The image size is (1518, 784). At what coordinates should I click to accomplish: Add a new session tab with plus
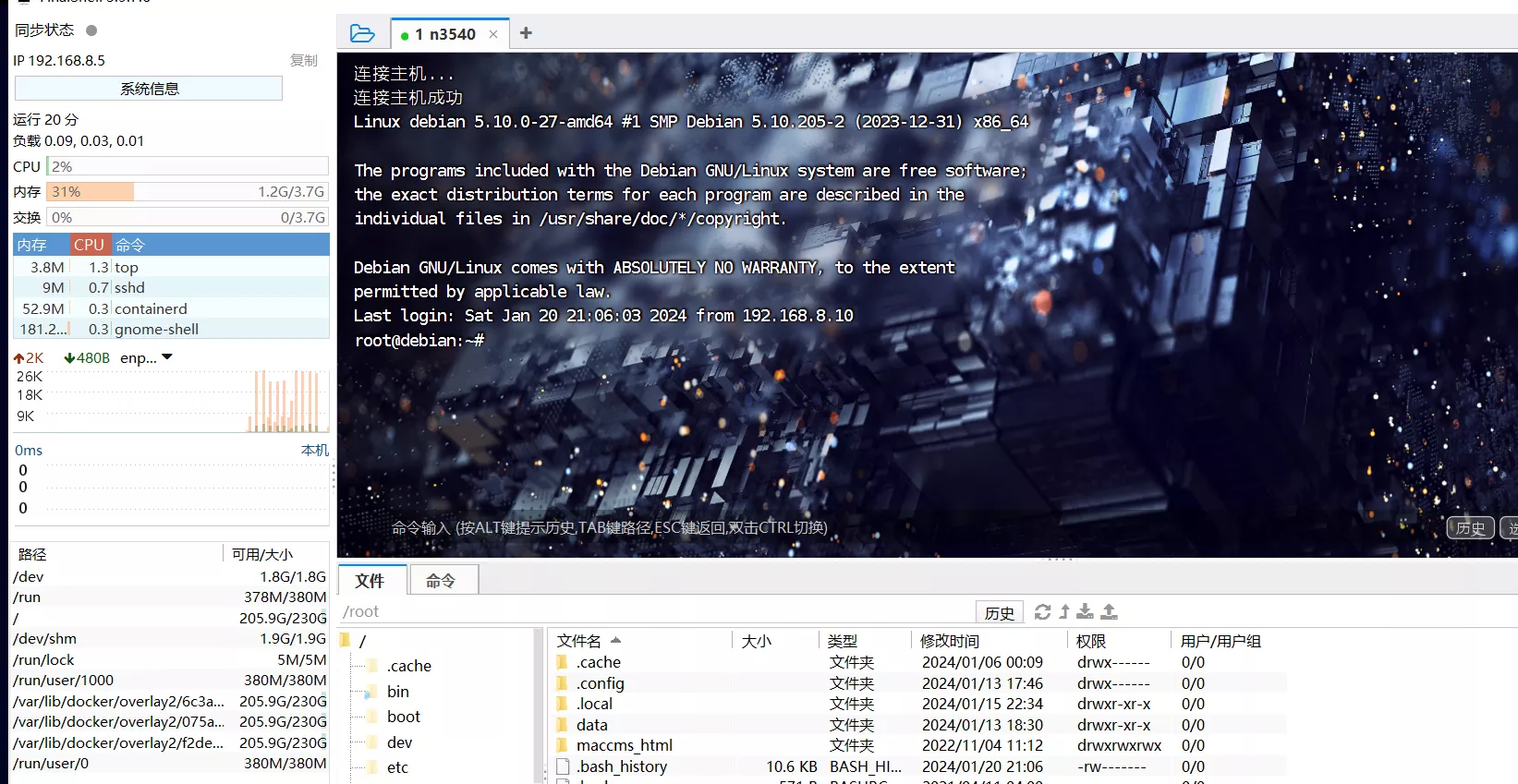526,33
